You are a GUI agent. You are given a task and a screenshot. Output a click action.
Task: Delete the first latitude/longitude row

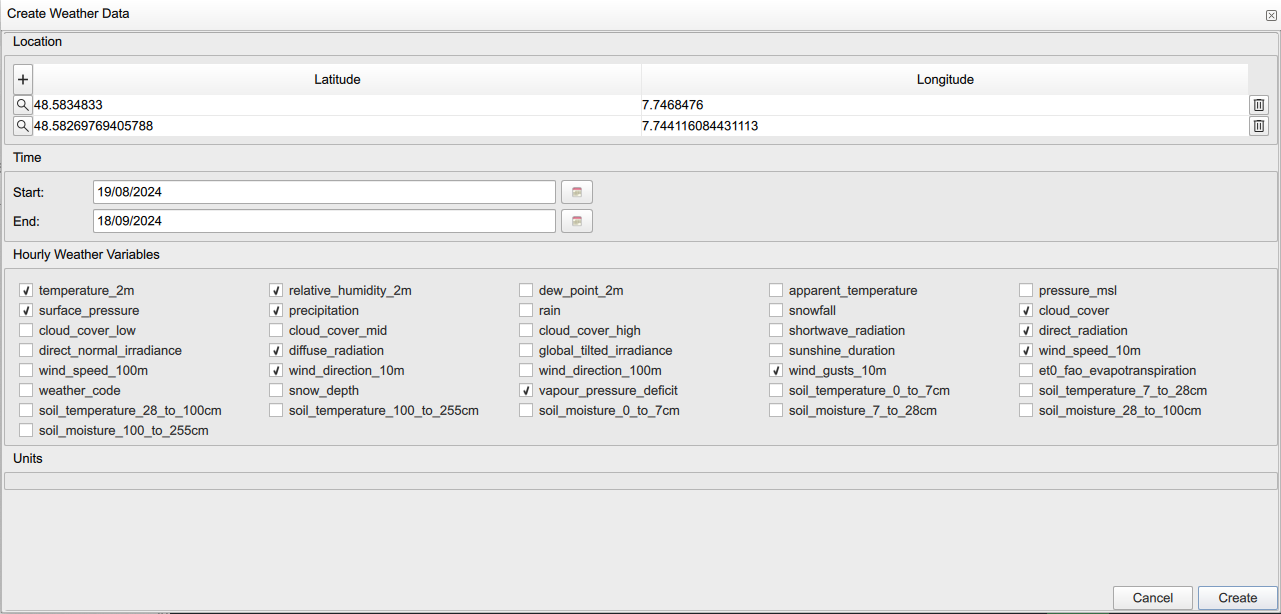[1258, 104]
